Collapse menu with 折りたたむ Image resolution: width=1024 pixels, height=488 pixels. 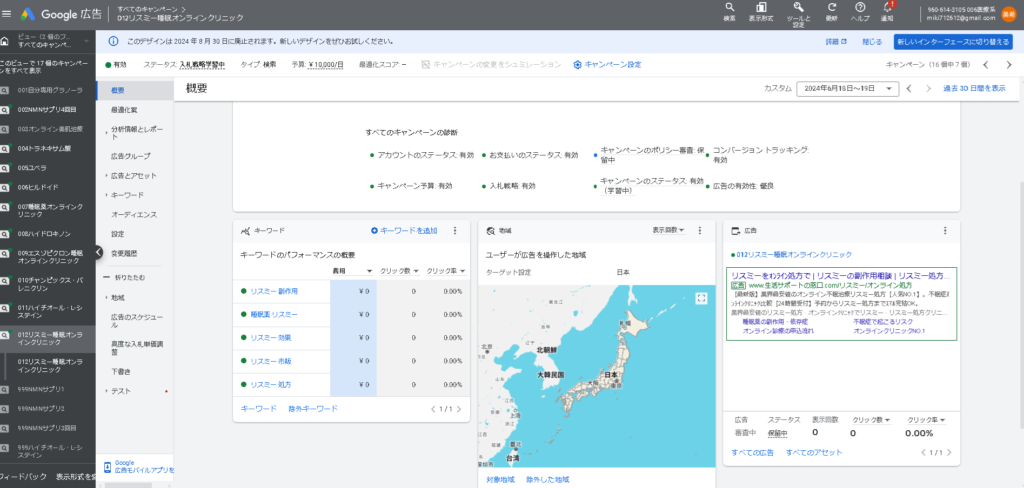(x=125, y=278)
